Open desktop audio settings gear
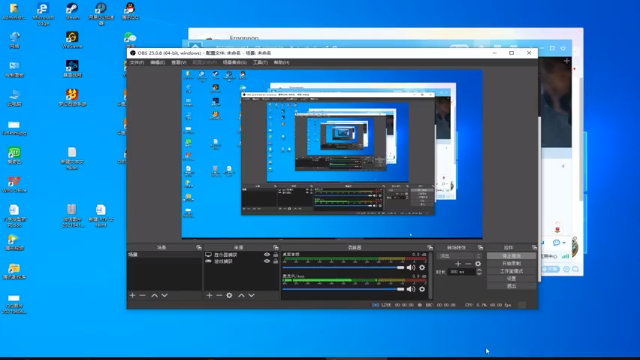The height and width of the screenshot is (360, 640). (x=422, y=268)
